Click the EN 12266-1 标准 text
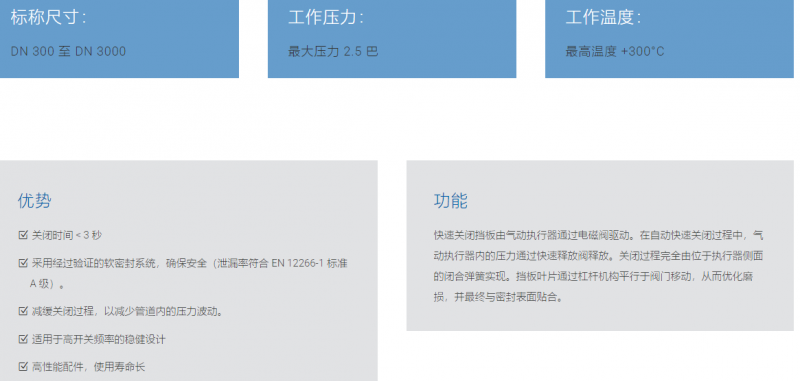The image size is (800, 381). tap(310, 264)
